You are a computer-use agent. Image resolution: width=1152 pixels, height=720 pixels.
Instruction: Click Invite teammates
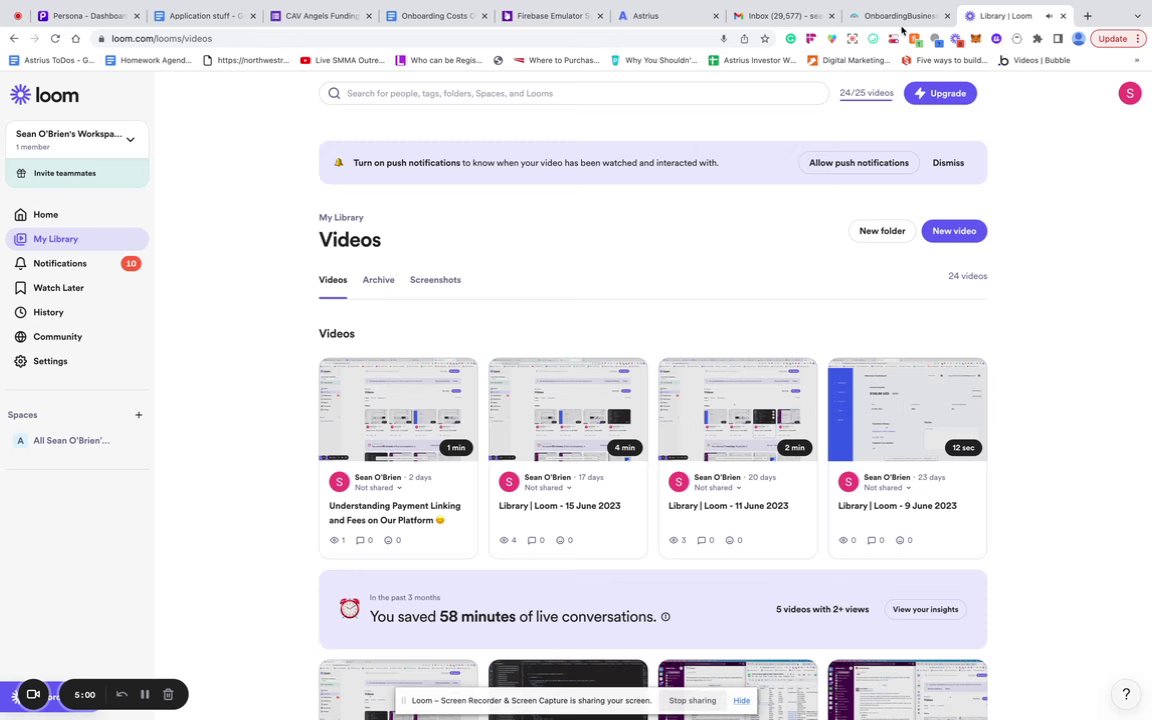[x=77, y=173]
